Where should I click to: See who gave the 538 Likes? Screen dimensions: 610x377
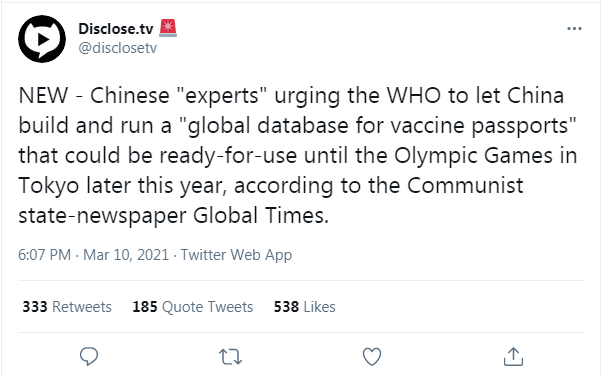304,307
